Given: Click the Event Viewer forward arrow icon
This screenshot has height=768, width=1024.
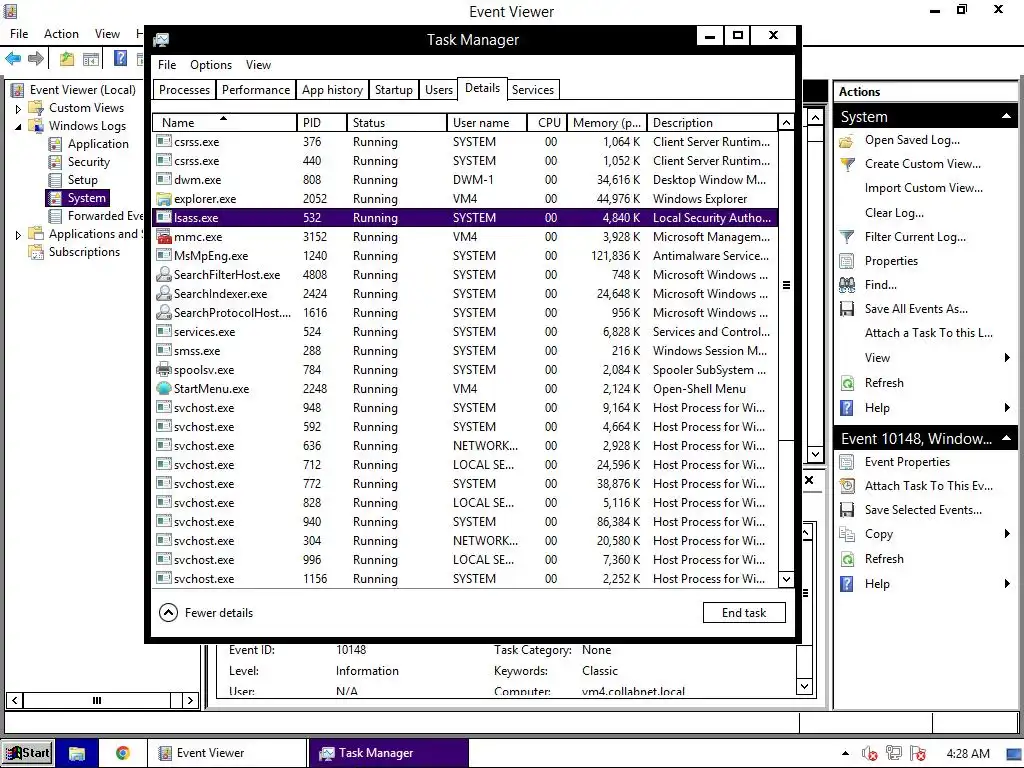Looking at the screenshot, I should [36, 59].
